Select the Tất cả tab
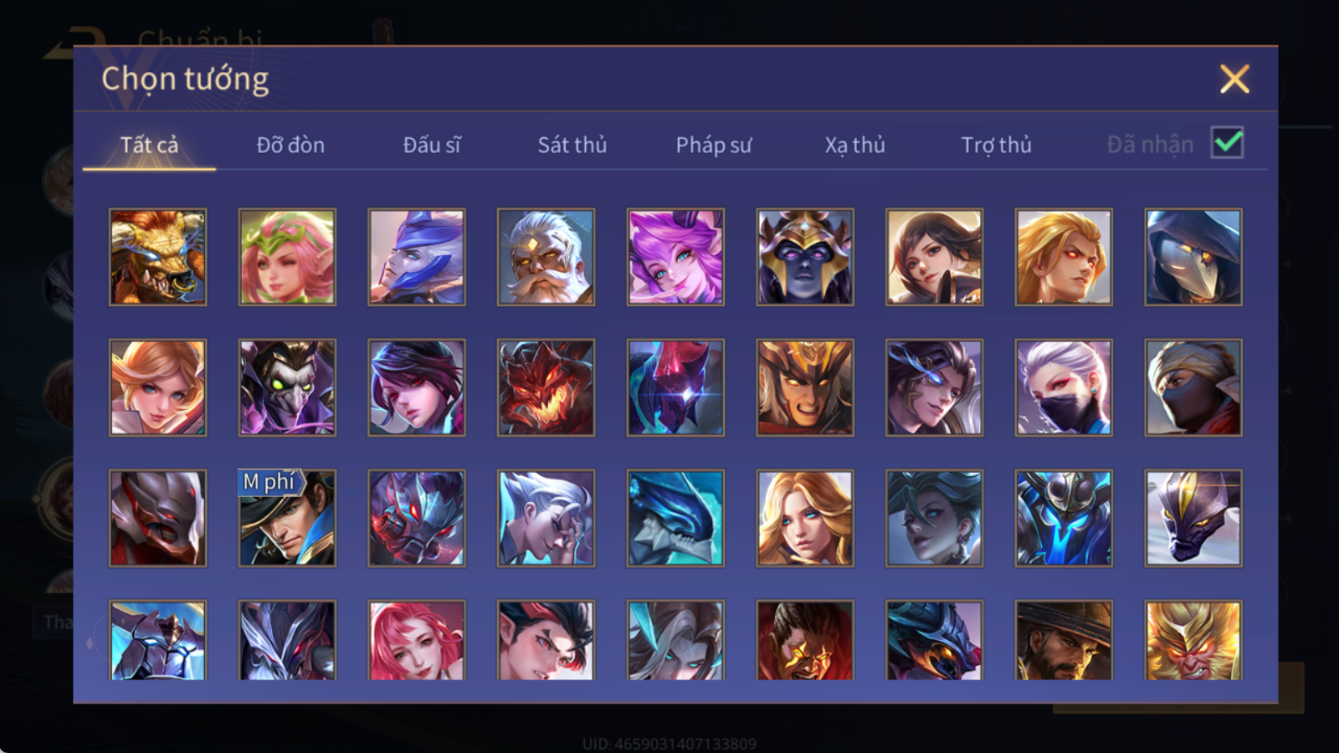Screen dimensions: 1339x753 point(149,145)
